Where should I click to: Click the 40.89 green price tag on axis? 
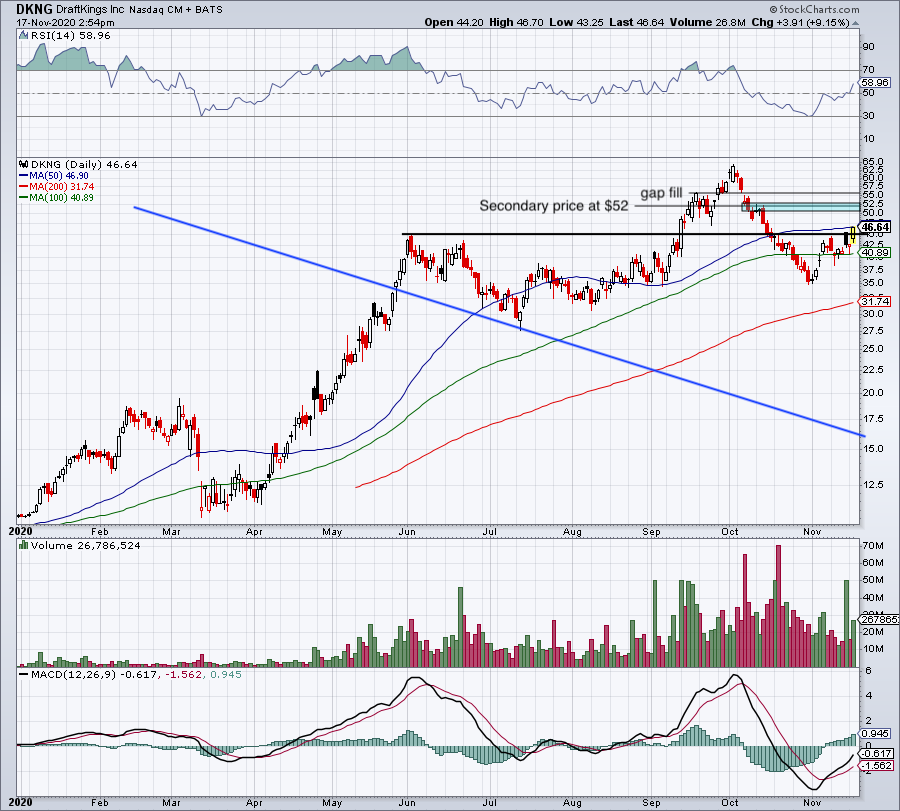[x=875, y=253]
